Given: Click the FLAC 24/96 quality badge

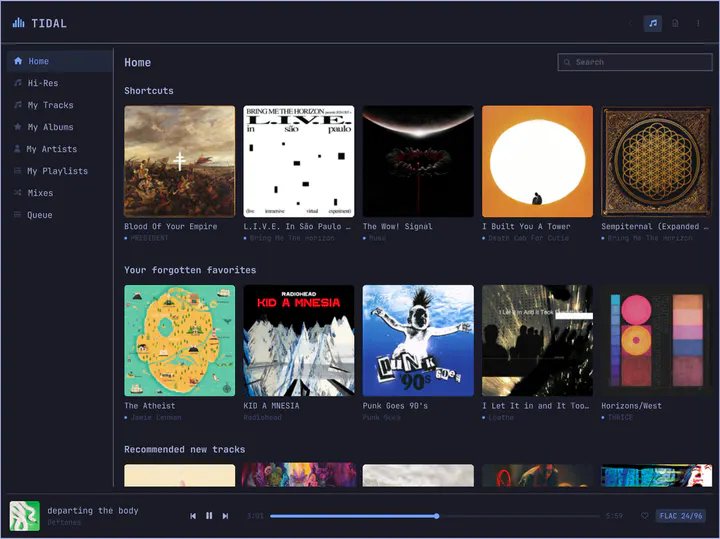Looking at the screenshot, I should [x=681, y=516].
